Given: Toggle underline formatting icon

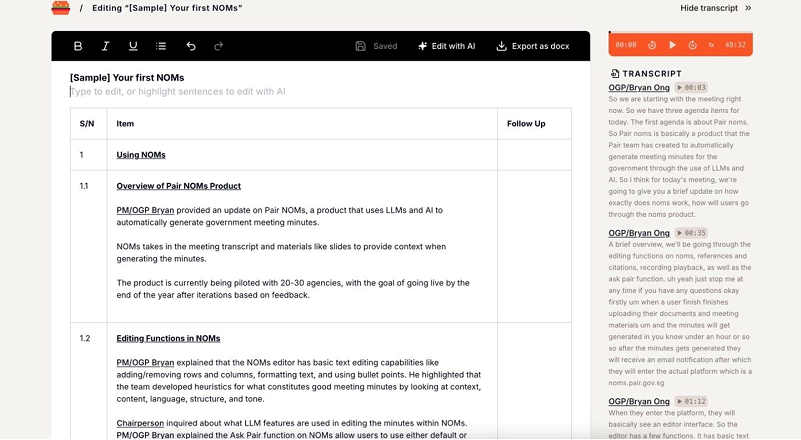Looking at the screenshot, I should 133,46.
